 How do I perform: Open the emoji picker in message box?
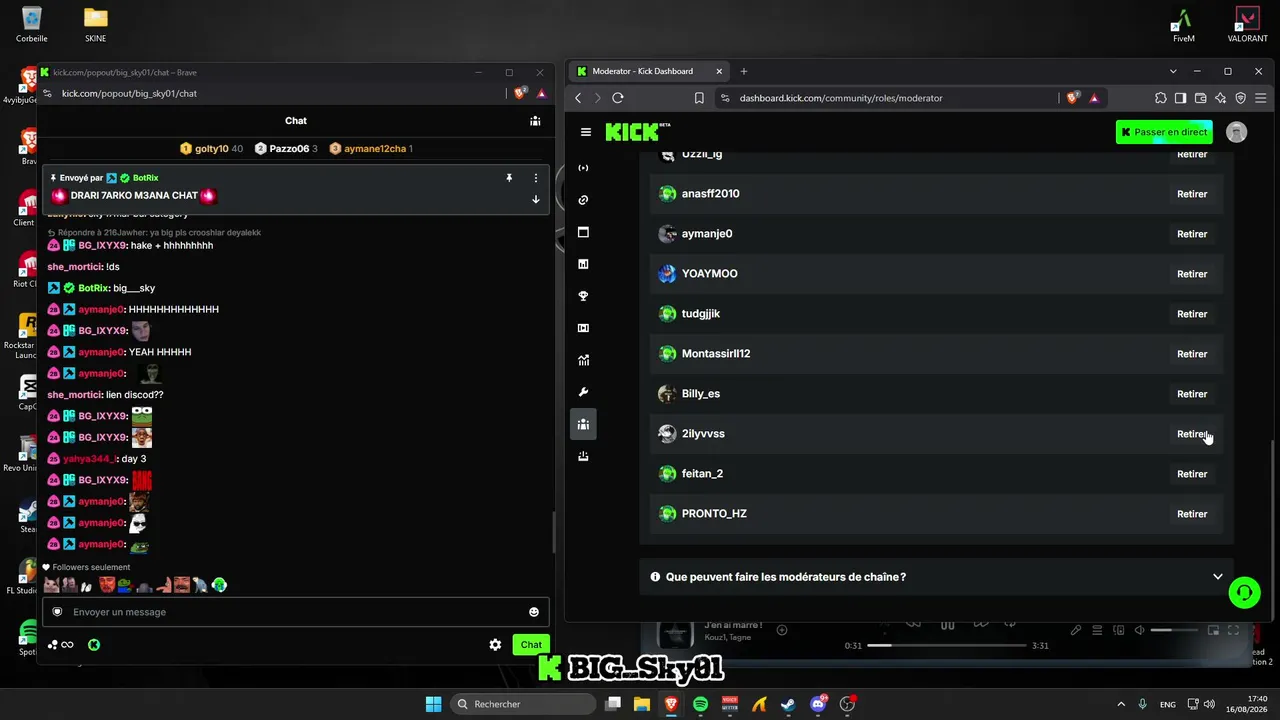534,612
